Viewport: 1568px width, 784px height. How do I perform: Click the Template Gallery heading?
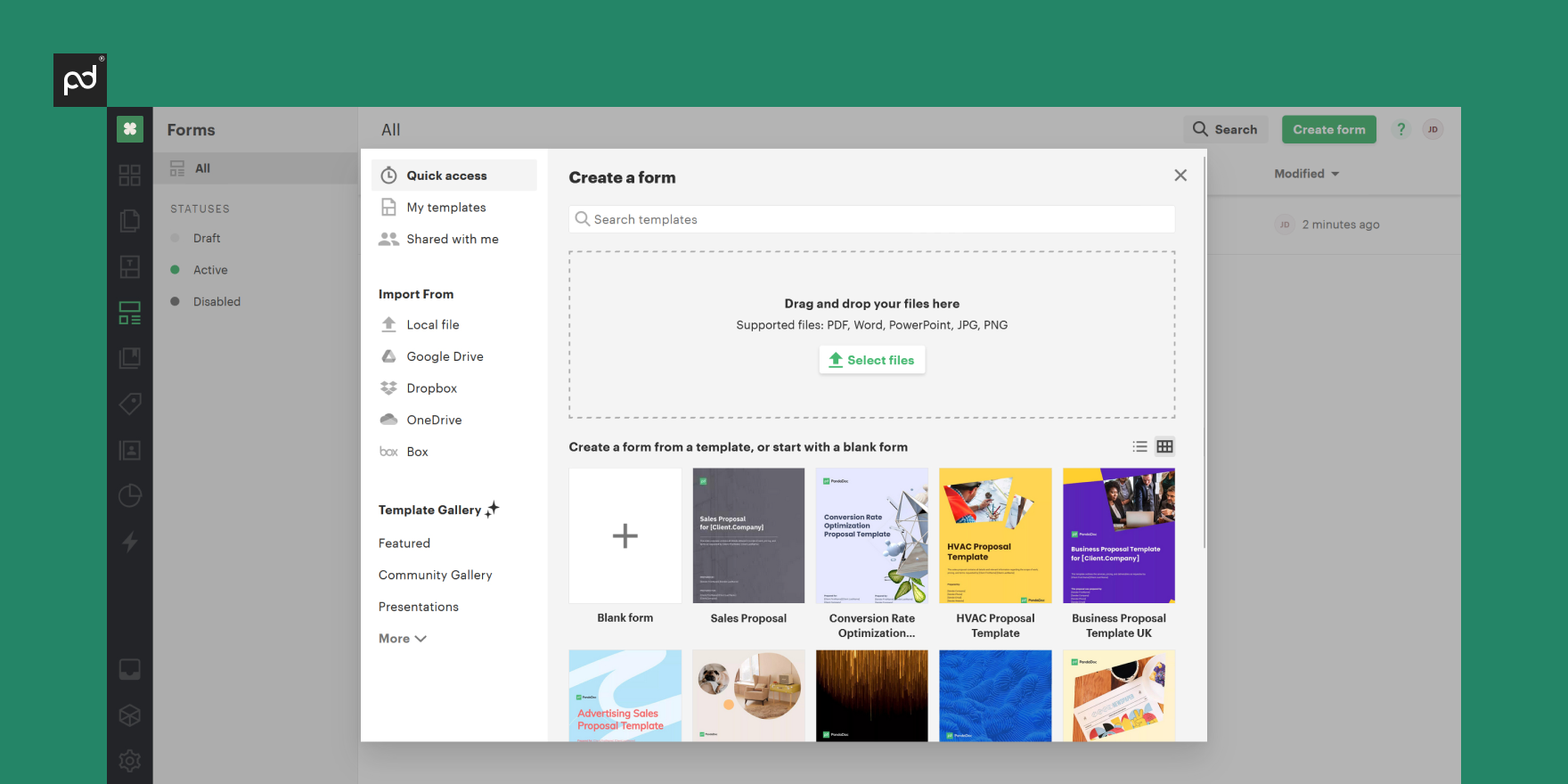(438, 510)
